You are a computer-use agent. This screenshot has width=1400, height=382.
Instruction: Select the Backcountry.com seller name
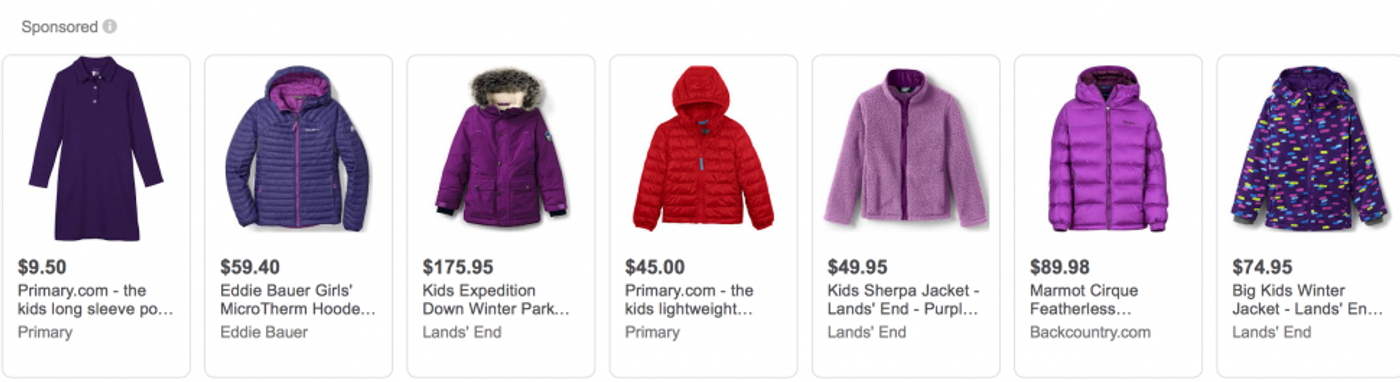click(x=1090, y=332)
